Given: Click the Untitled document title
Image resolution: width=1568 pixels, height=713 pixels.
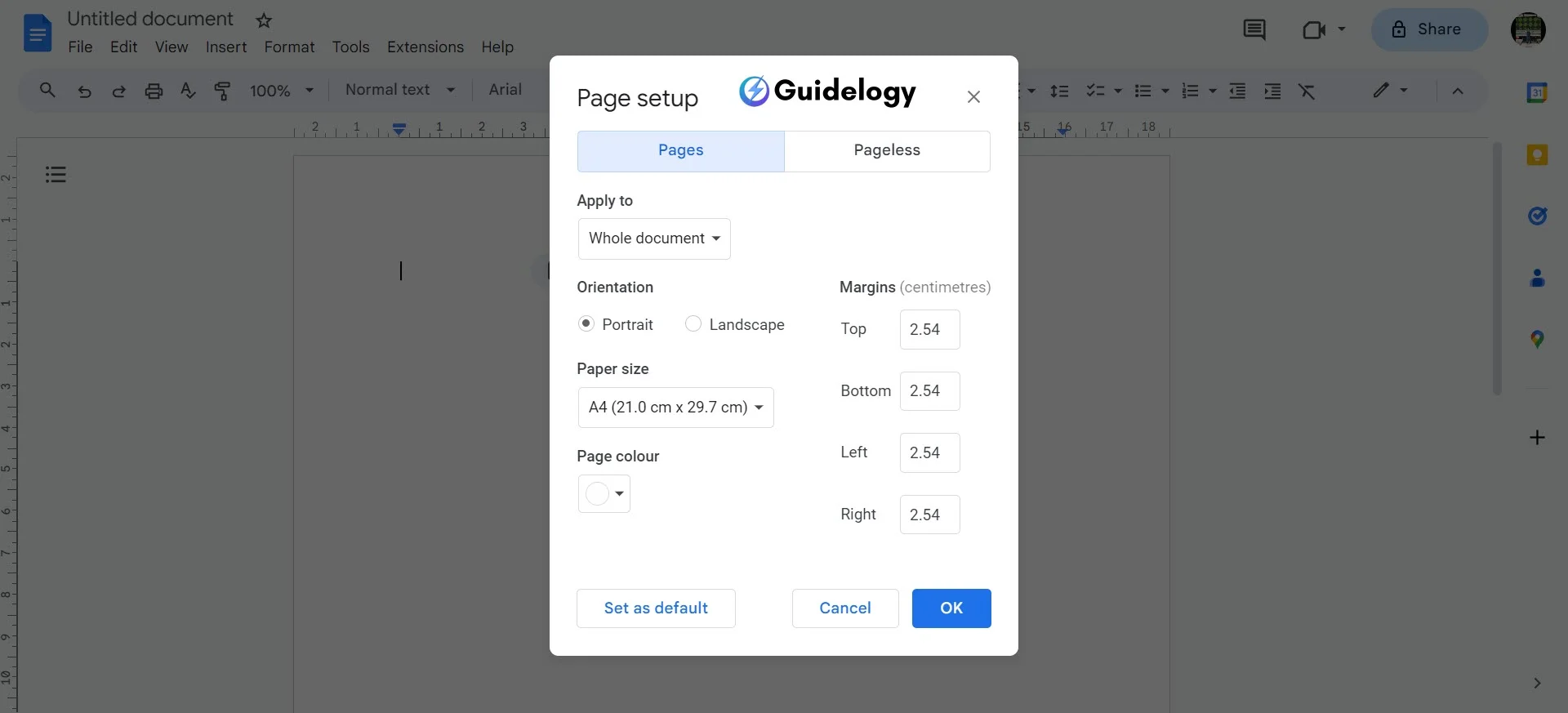Looking at the screenshot, I should pos(150,19).
